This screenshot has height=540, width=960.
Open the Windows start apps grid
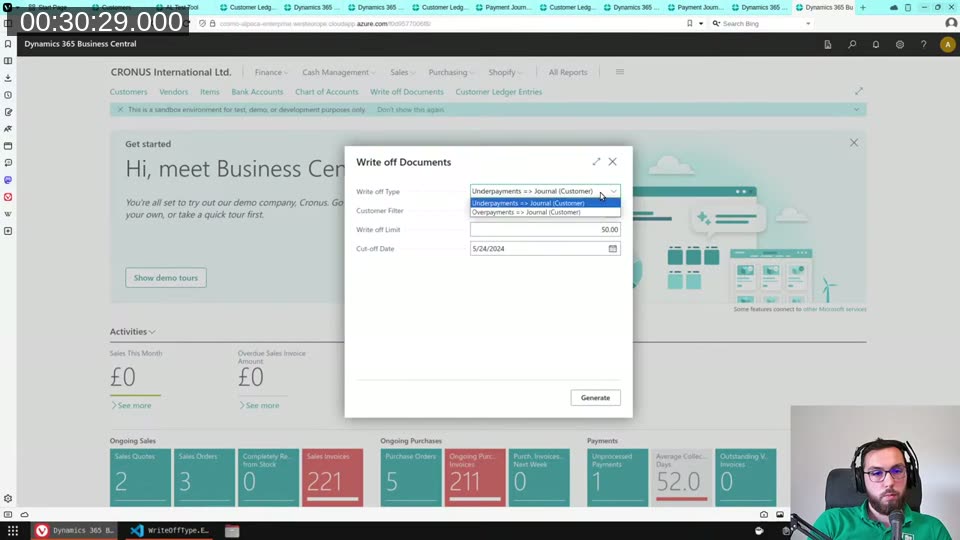coord(12,531)
